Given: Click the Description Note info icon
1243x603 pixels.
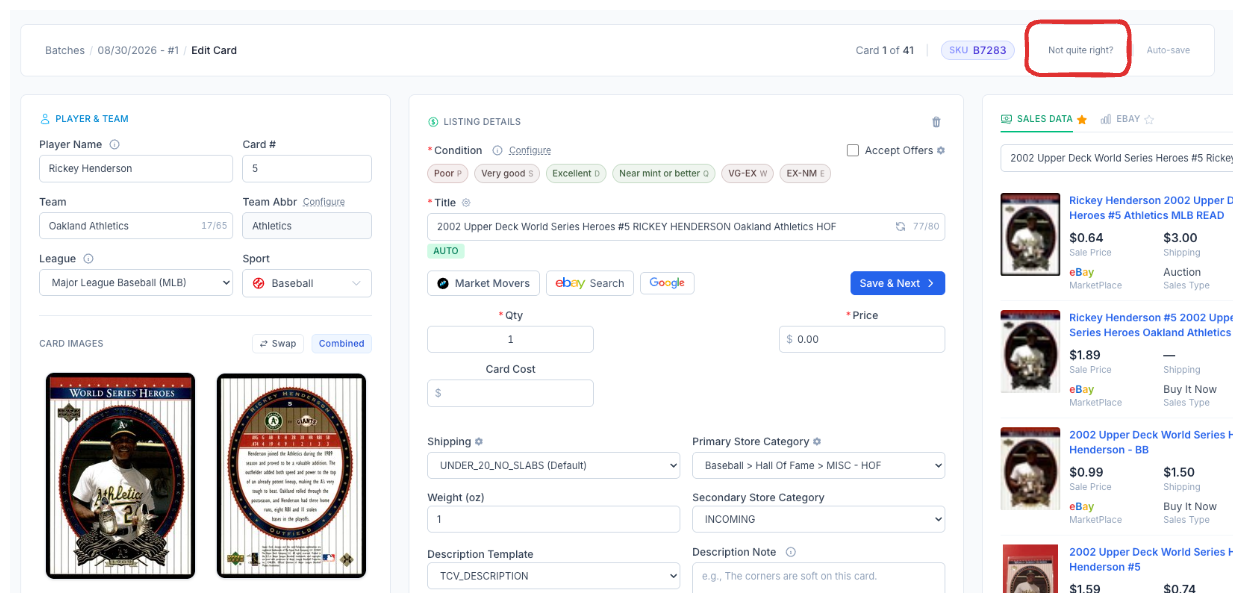Looking at the screenshot, I should coord(791,552).
